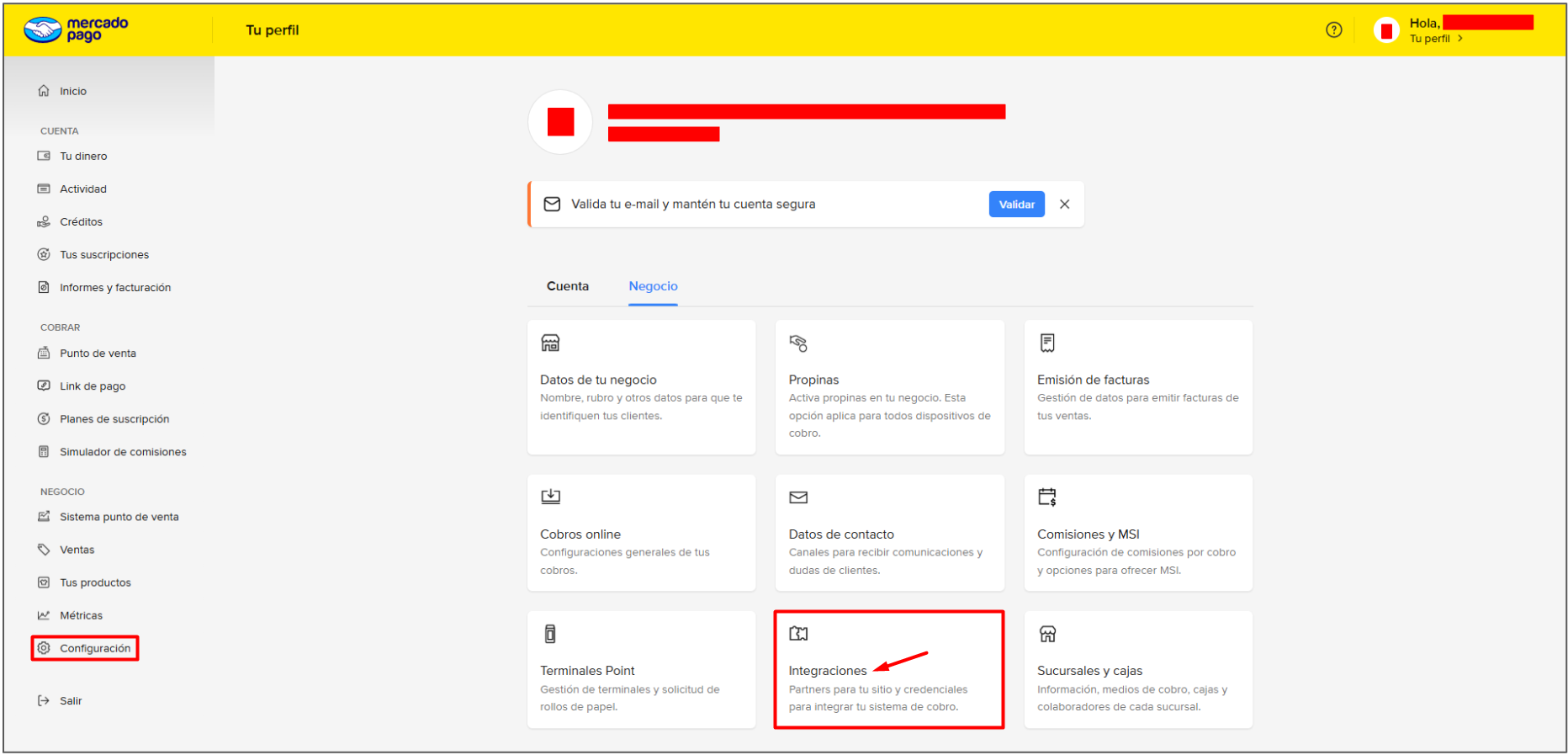
Task: Open the Tus productos label
Action: (x=95, y=582)
